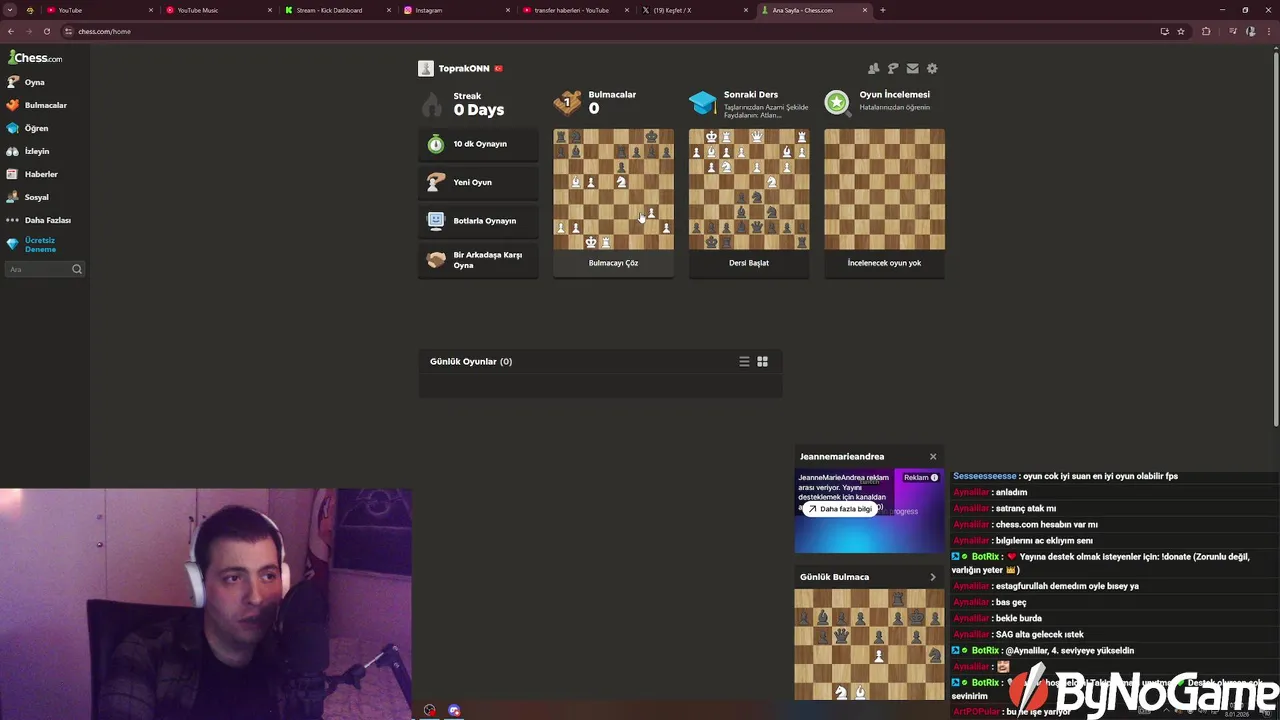The height and width of the screenshot is (720, 1280).
Task: Click the Dersi Başlat button
Action: [749, 263]
